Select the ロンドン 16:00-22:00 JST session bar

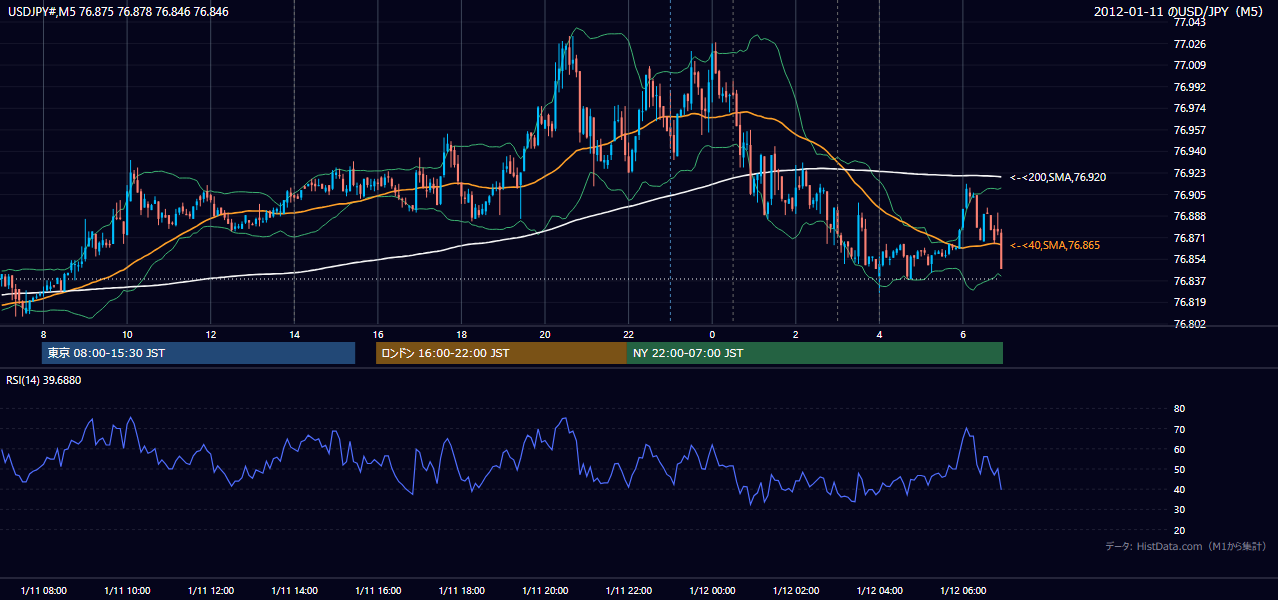coord(502,353)
